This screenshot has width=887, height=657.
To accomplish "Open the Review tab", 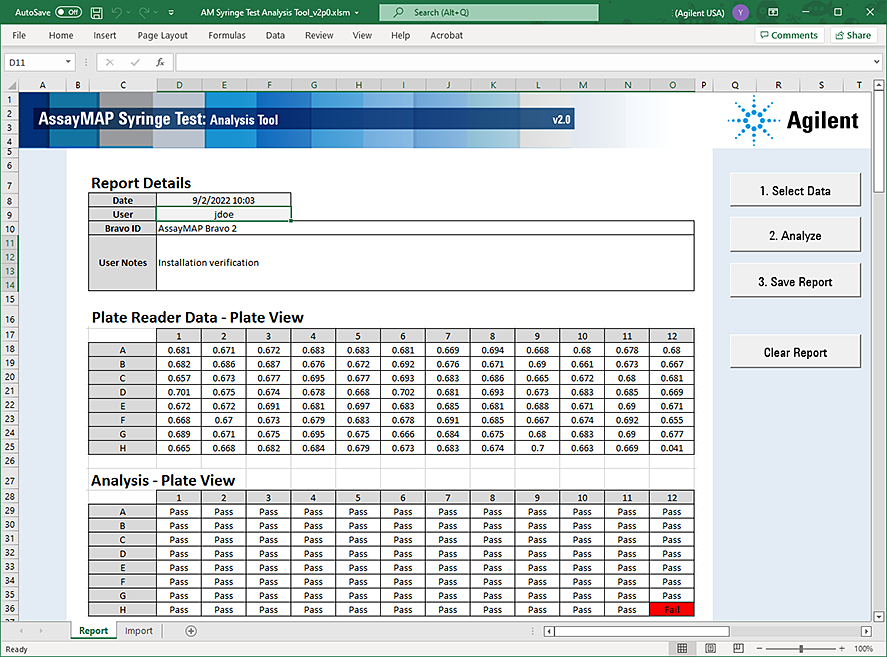I will pos(319,35).
